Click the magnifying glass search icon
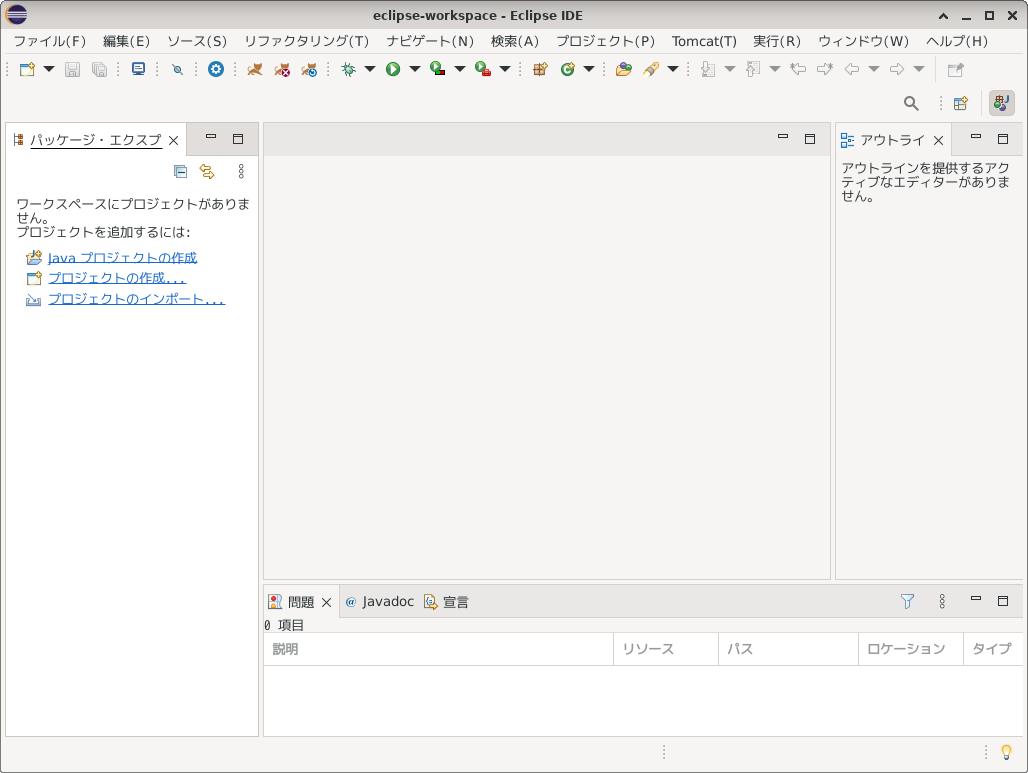The image size is (1028, 773). (x=911, y=103)
